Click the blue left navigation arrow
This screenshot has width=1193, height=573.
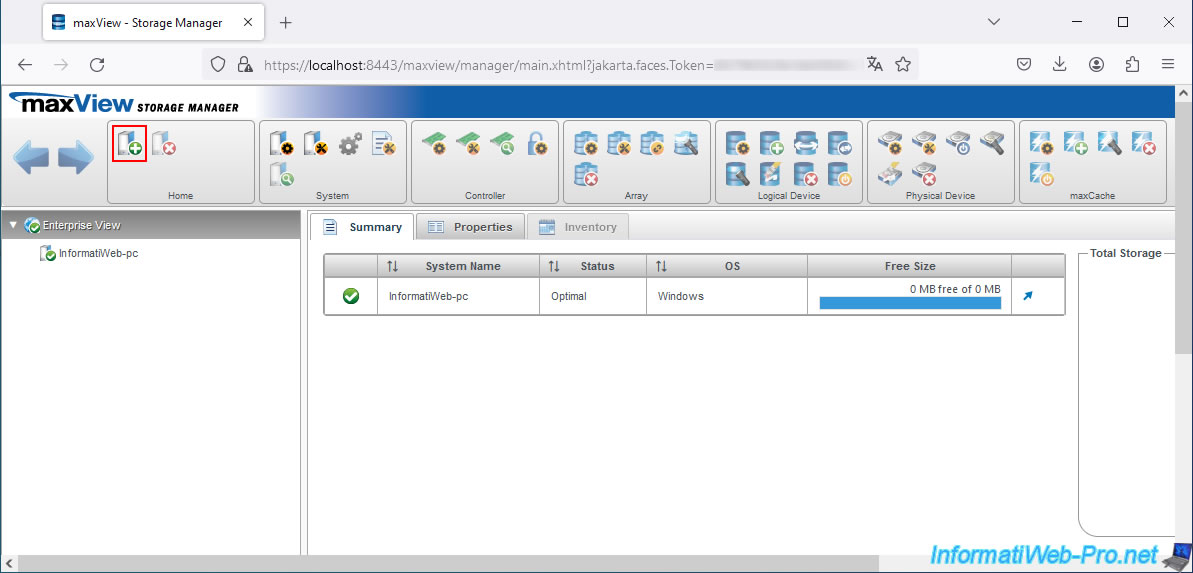pyautogui.click(x=30, y=159)
